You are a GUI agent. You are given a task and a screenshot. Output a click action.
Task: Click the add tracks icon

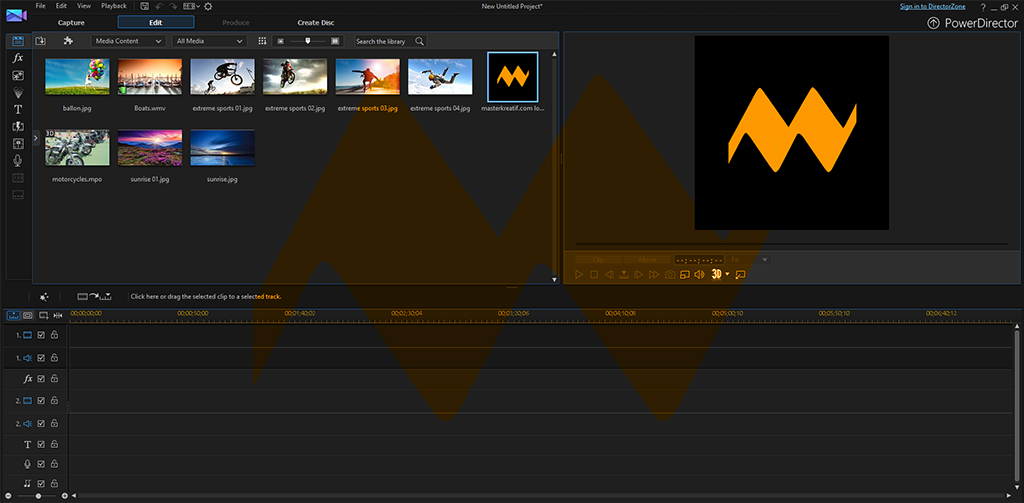point(44,316)
